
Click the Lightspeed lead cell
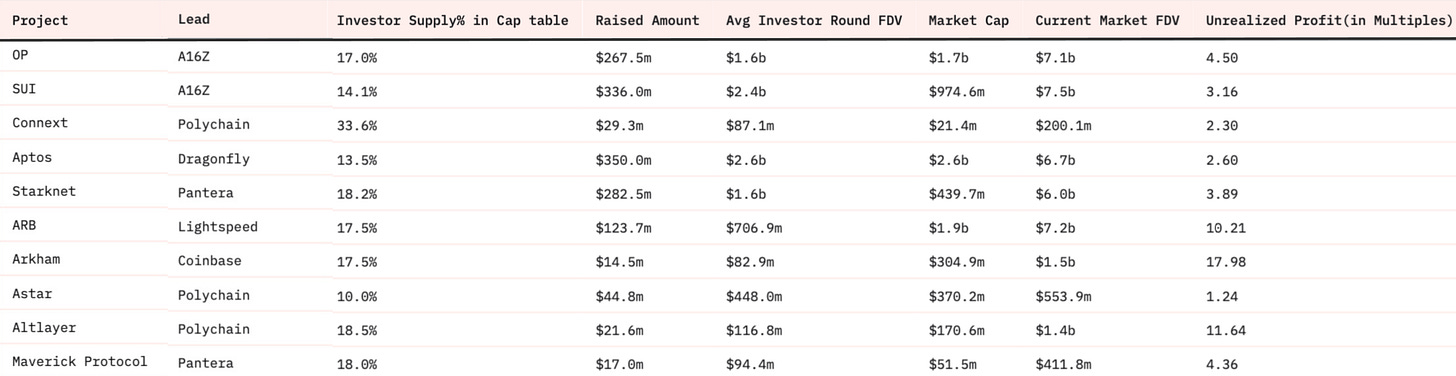(218, 227)
